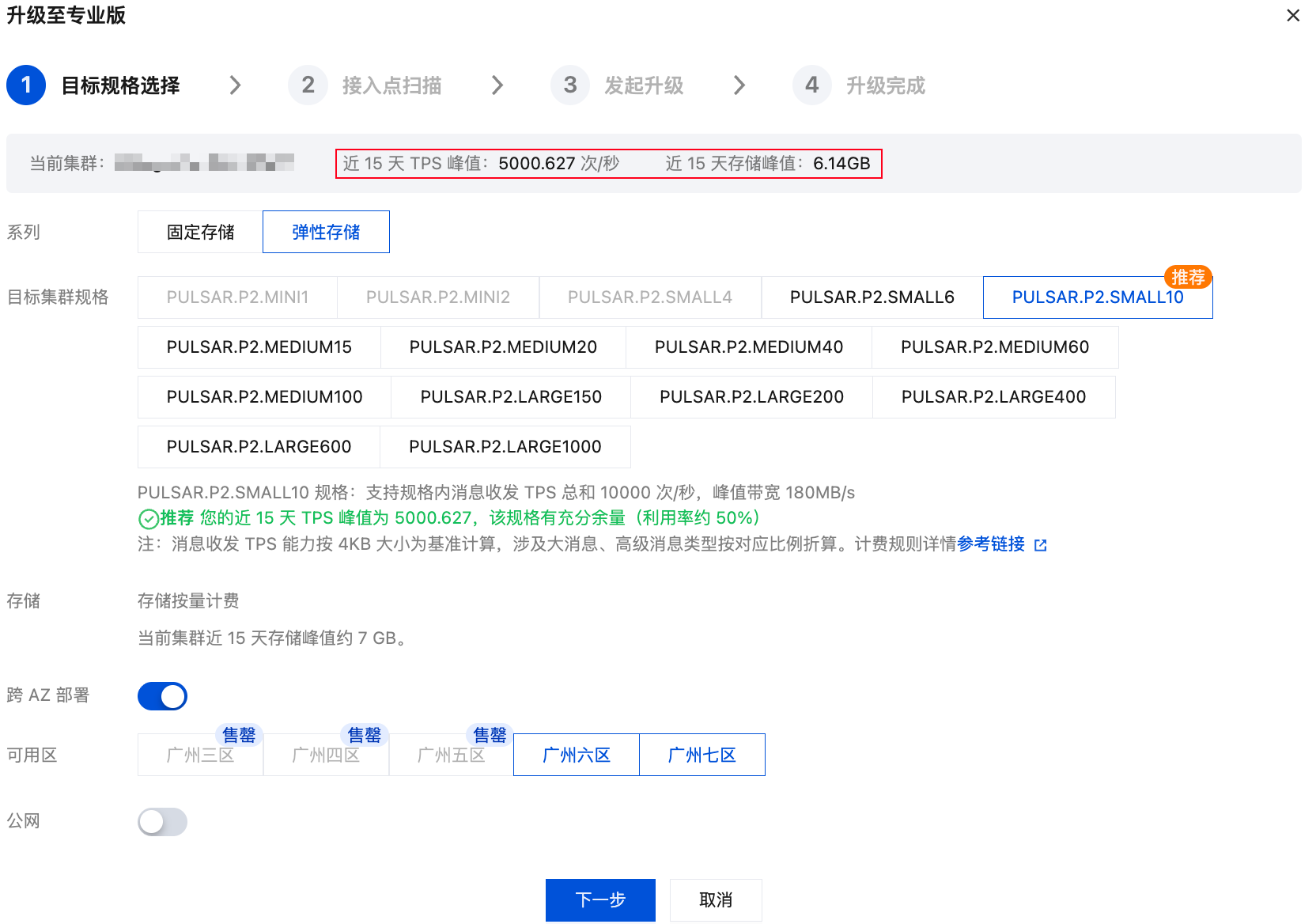Viewport: 1316px width, 924px height.
Task: Click the green 推荐 check icon
Action: click(x=148, y=519)
